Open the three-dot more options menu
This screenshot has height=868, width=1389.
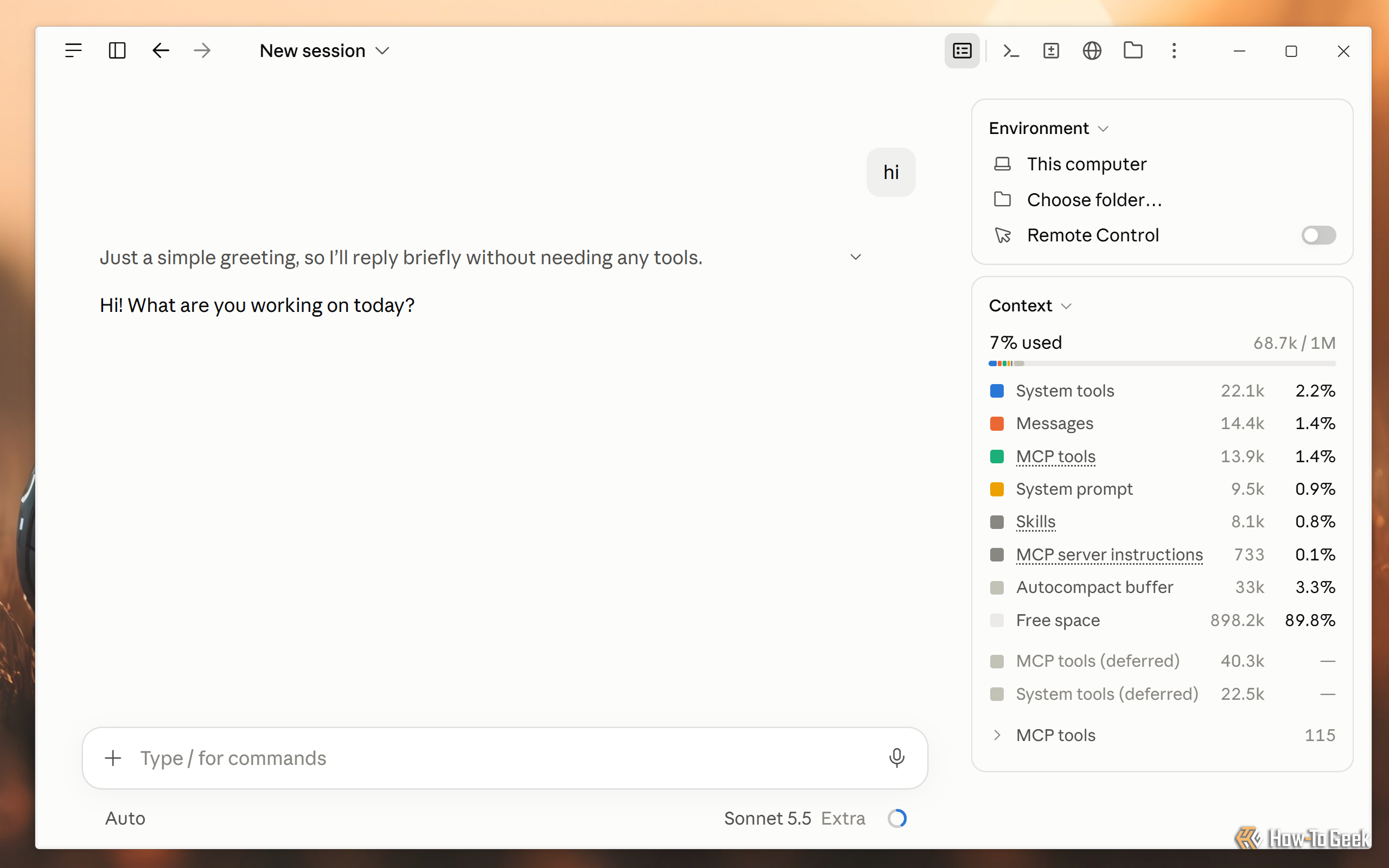[1174, 50]
